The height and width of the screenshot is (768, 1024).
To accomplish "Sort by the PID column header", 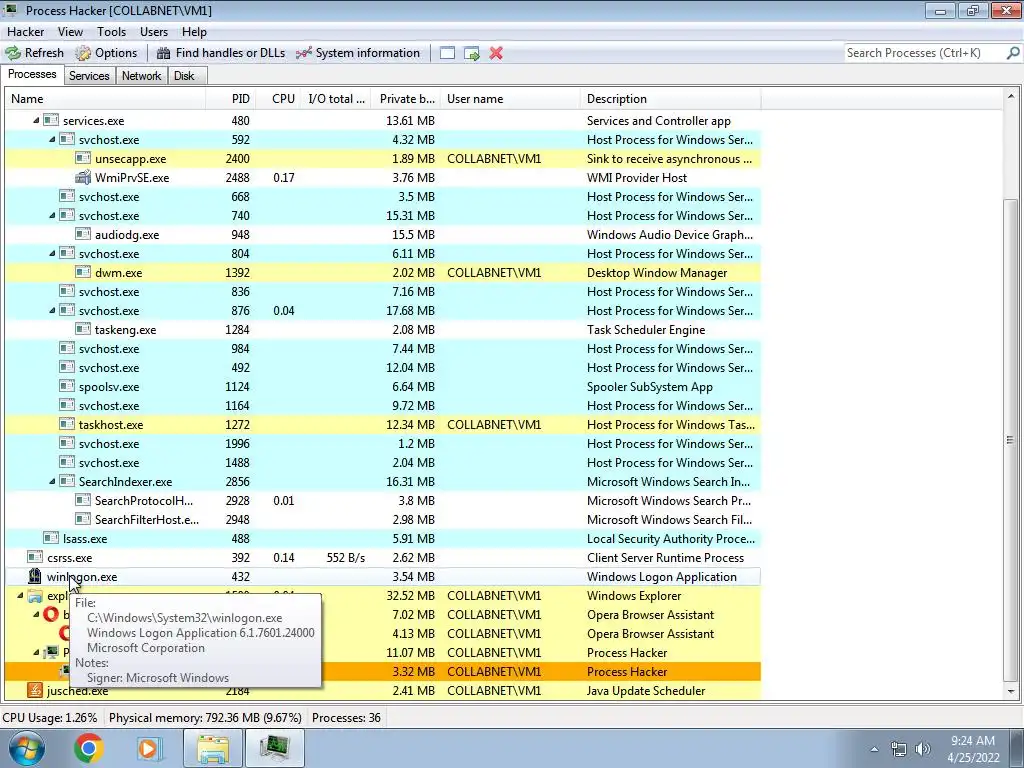I will 231,99.
